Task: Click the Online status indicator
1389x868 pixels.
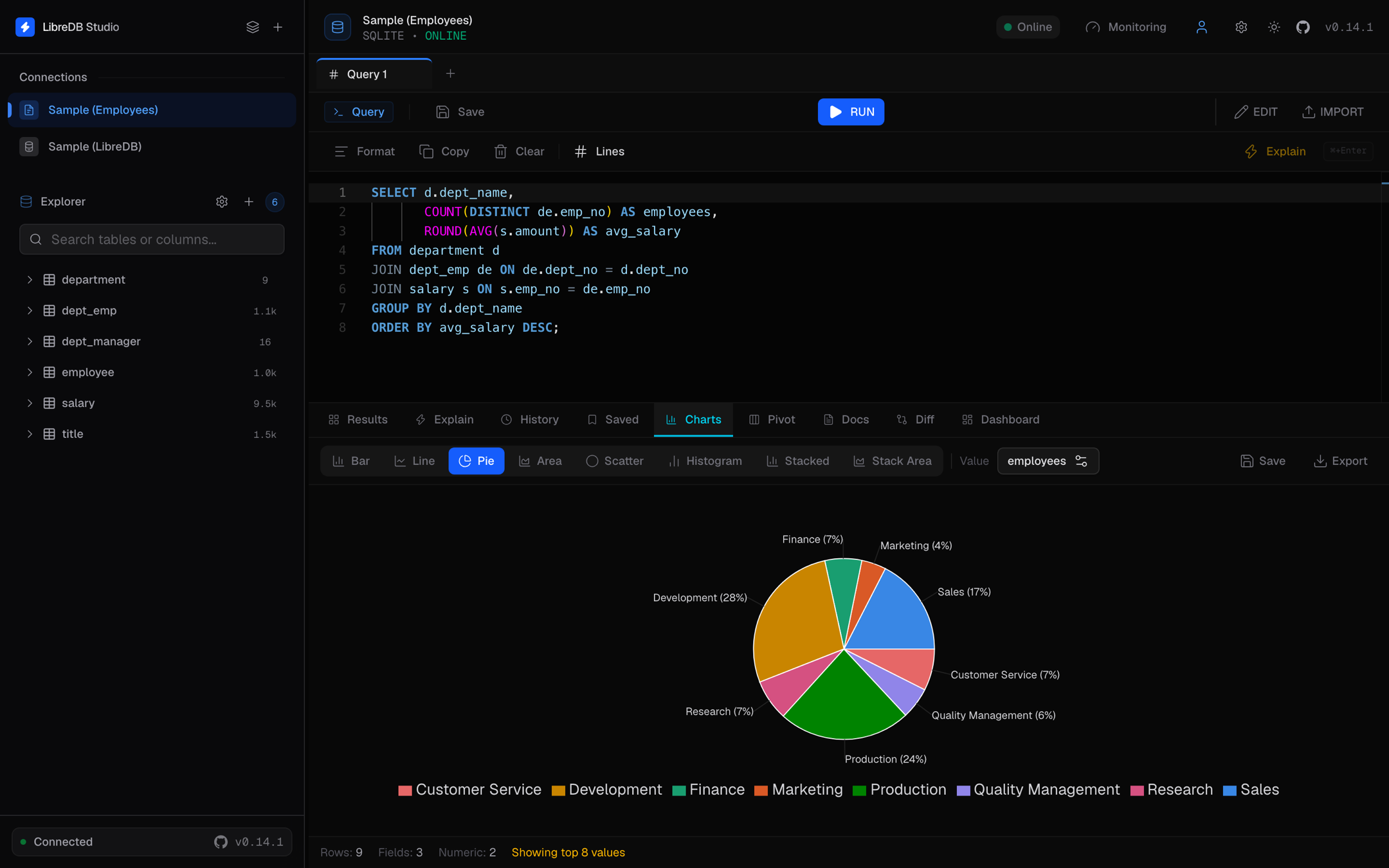Action: [x=1028, y=27]
